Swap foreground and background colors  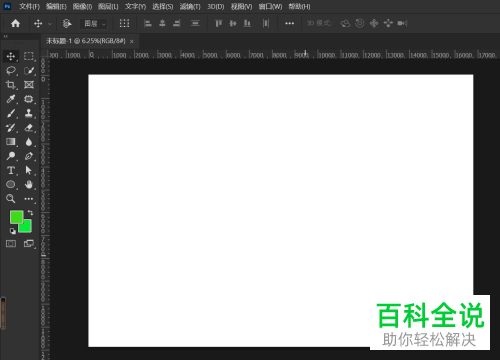pos(30,213)
